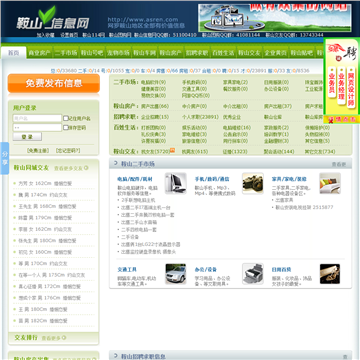
Task: Focus the username input field
Action: [37, 118]
